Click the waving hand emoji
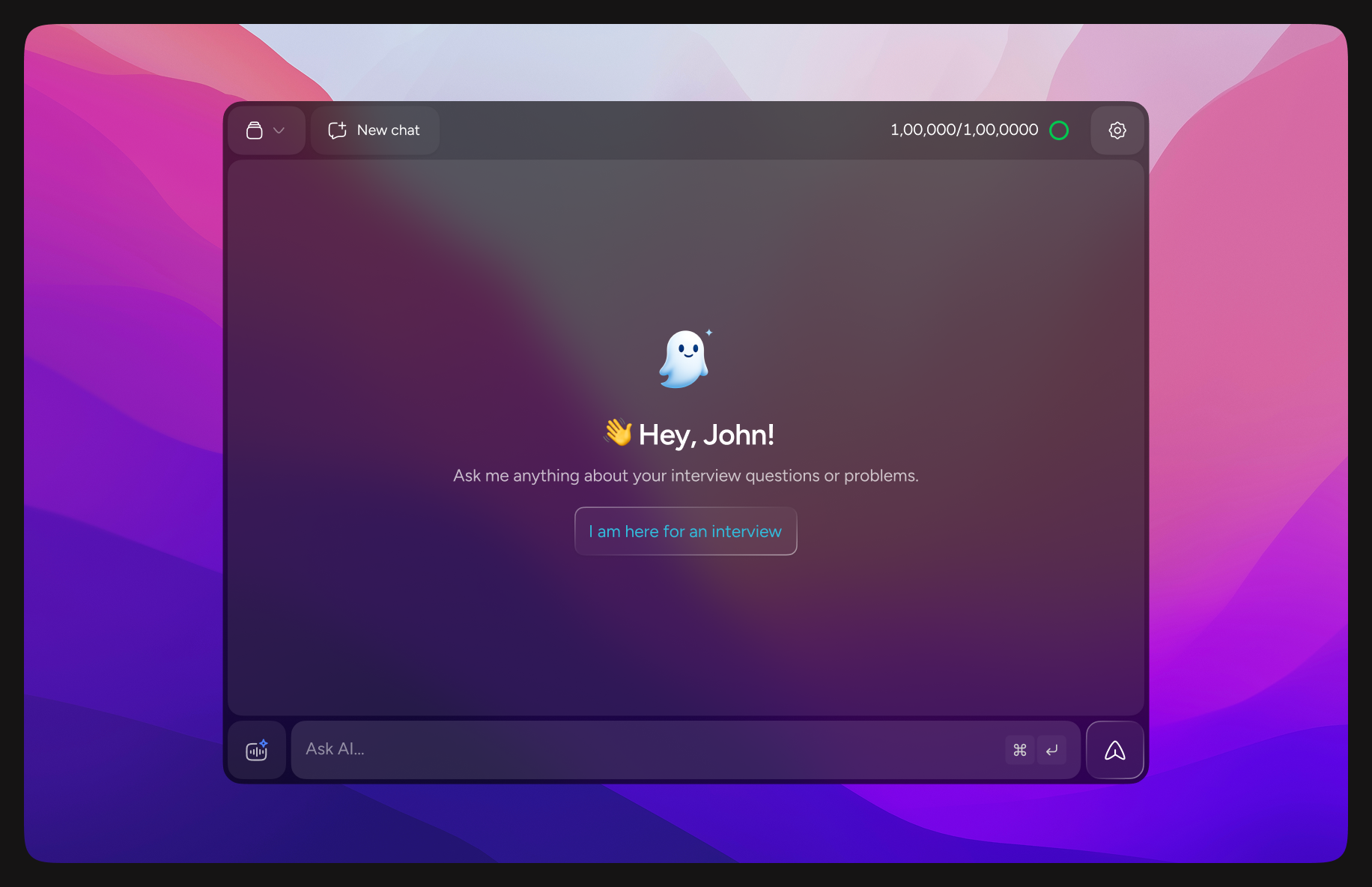Image resolution: width=1372 pixels, height=887 pixels. (619, 433)
